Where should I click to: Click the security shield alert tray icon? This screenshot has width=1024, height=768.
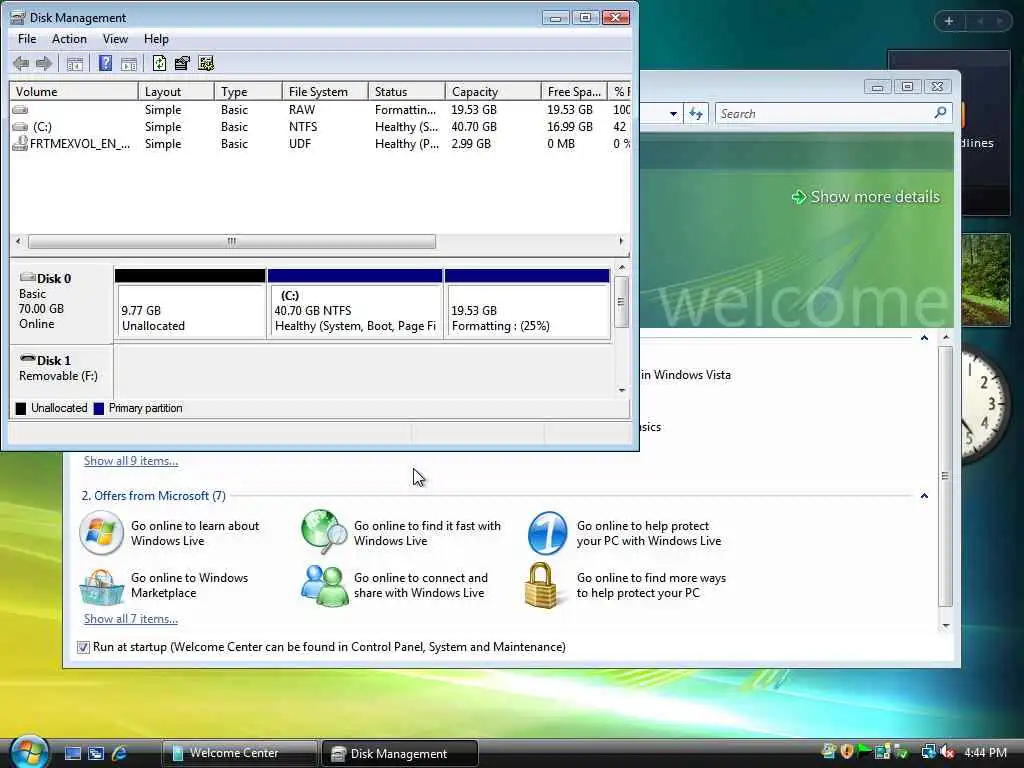pyautogui.click(x=847, y=752)
